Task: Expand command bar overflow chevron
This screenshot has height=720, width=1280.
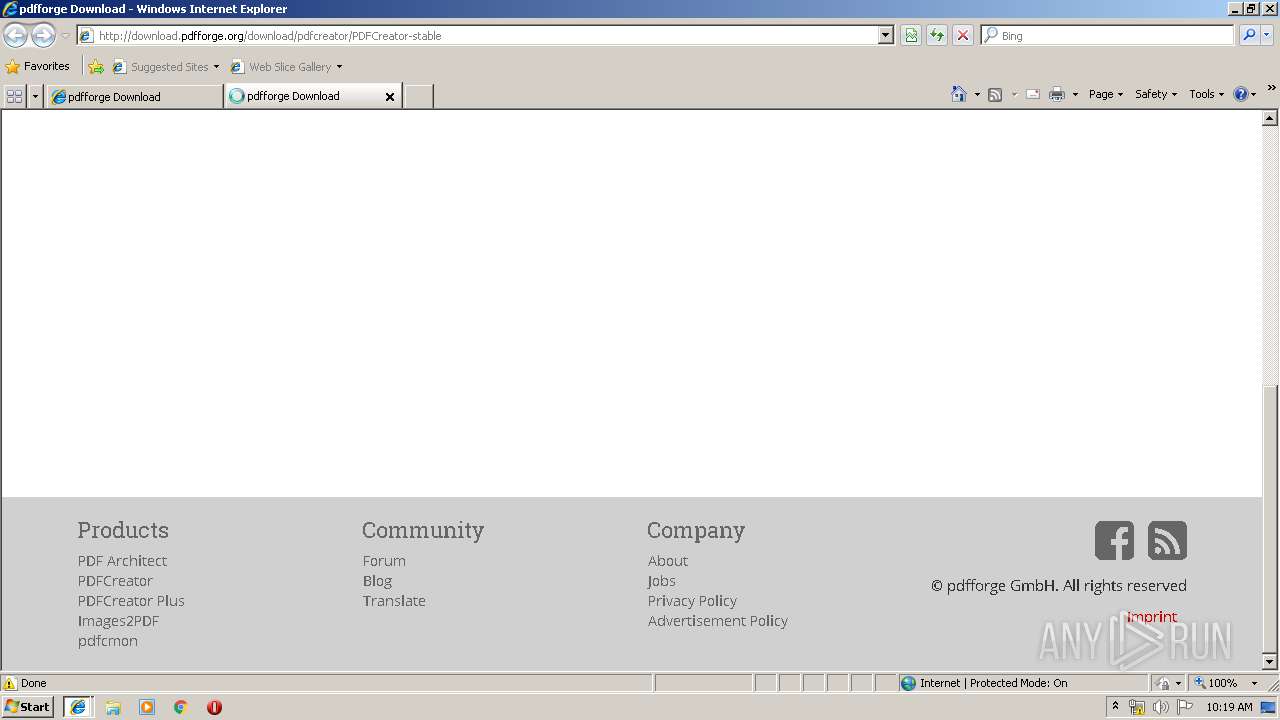Action: tap(1271, 89)
